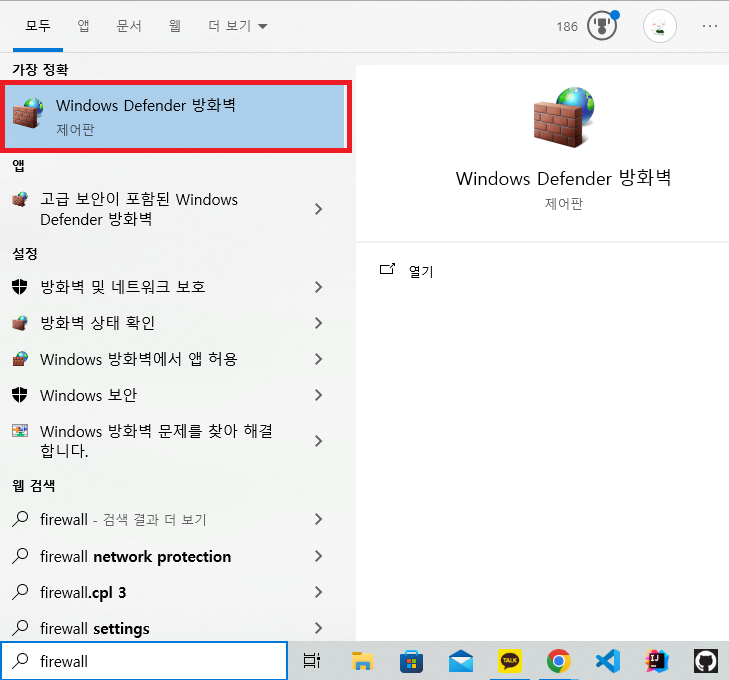Click the firewall search input field
Image resolution: width=729 pixels, height=680 pixels.
(x=144, y=660)
